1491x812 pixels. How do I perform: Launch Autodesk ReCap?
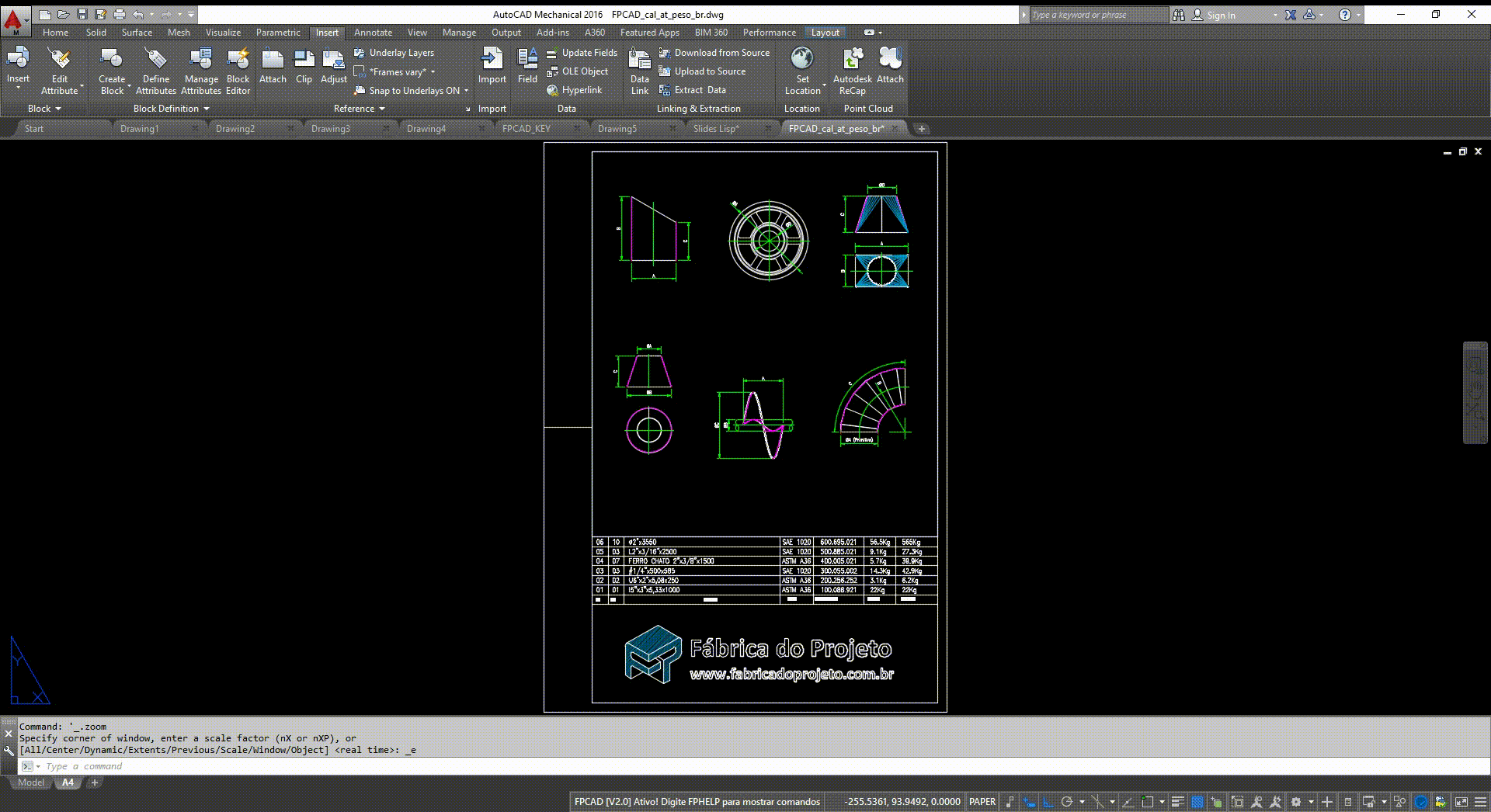pyautogui.click(x=852, y=71)
